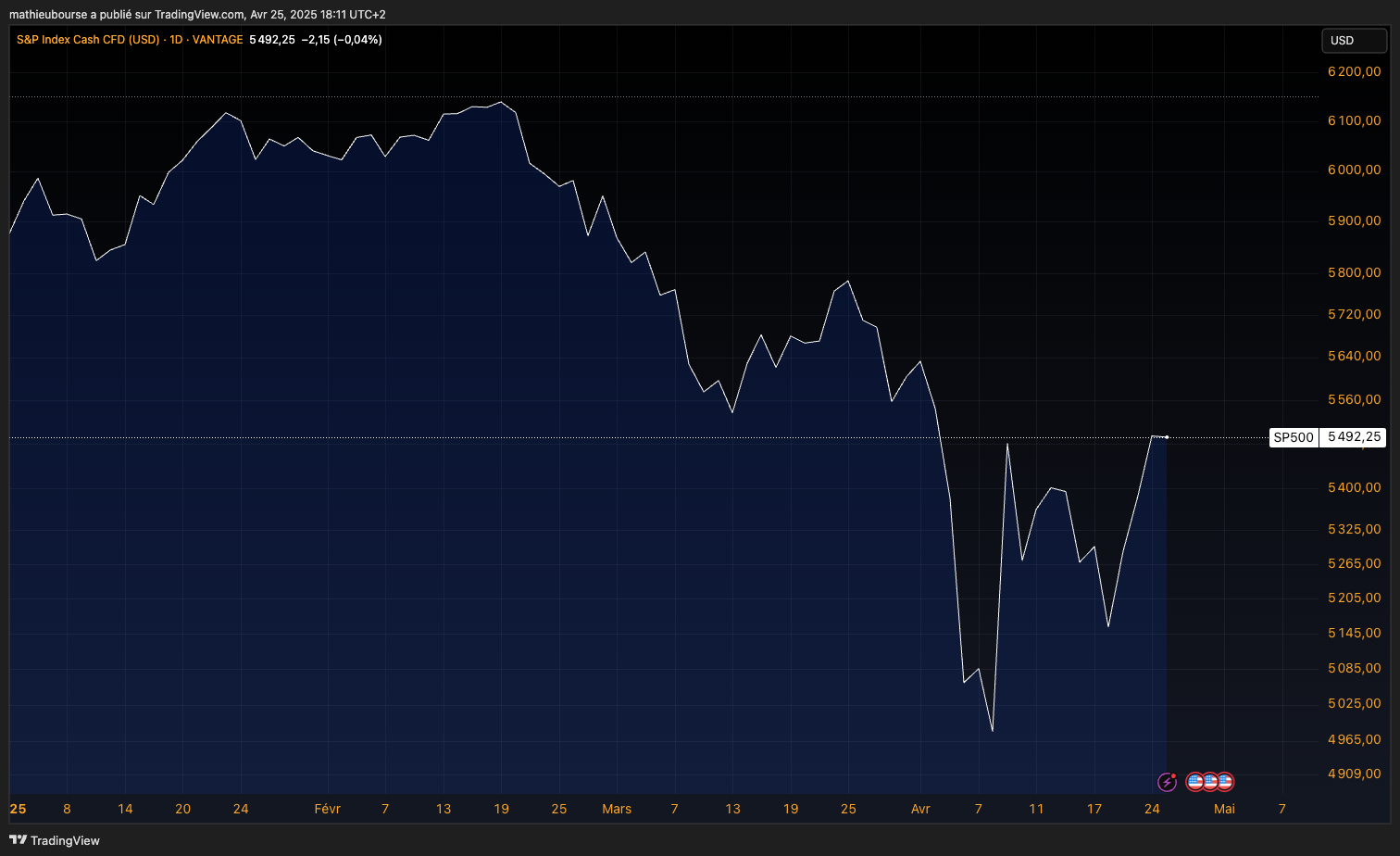Click the 5 720,00 price axis label
This screenshot has width=1400, height=856.
(x=1354, y=314)
